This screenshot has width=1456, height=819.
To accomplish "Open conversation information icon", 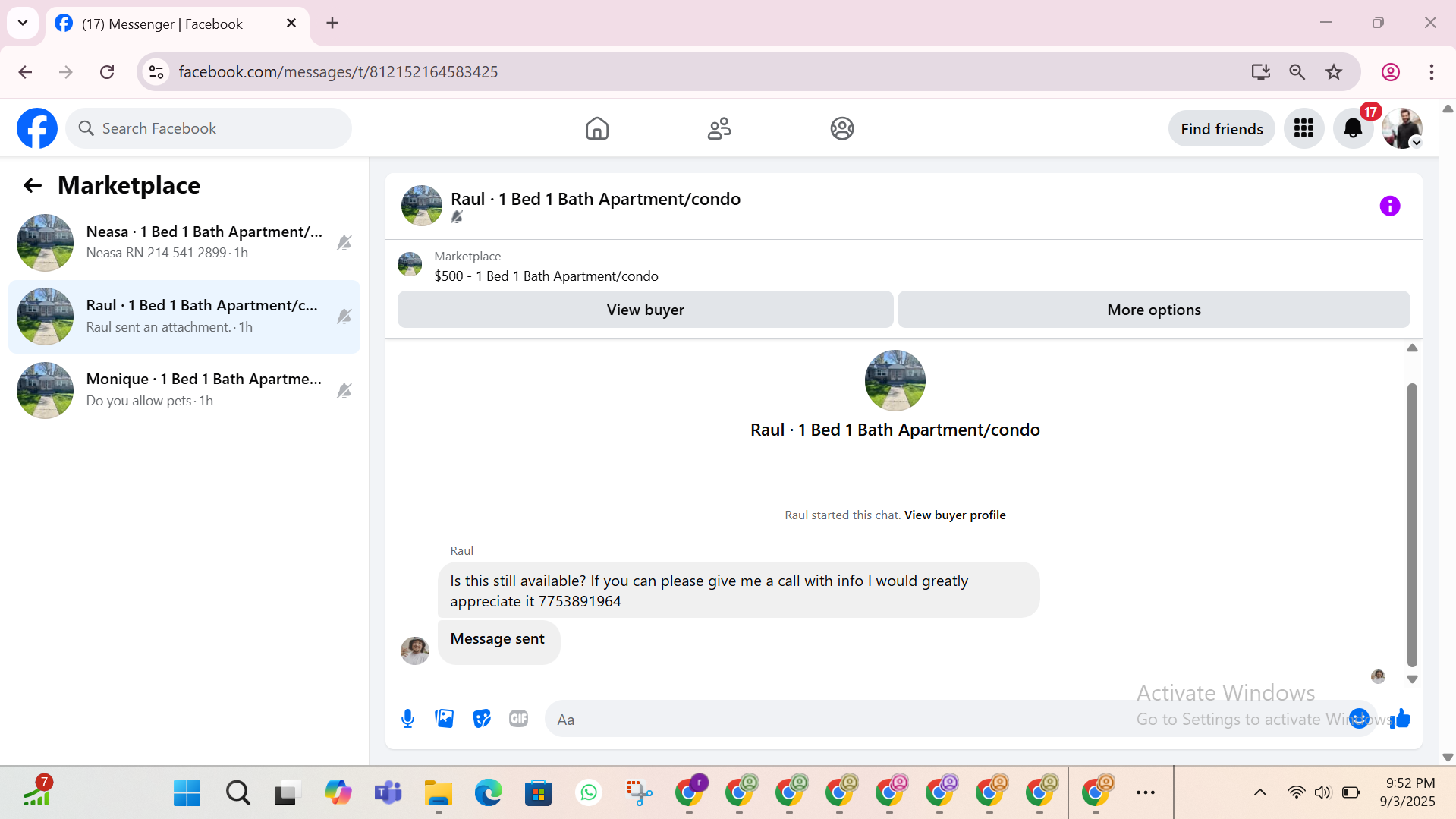I will [x=1389, y=206].
